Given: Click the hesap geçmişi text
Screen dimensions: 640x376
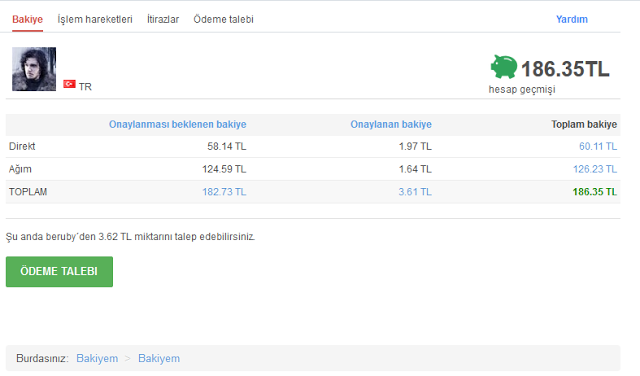Looking at the screenshot, I should click(522, 89).
